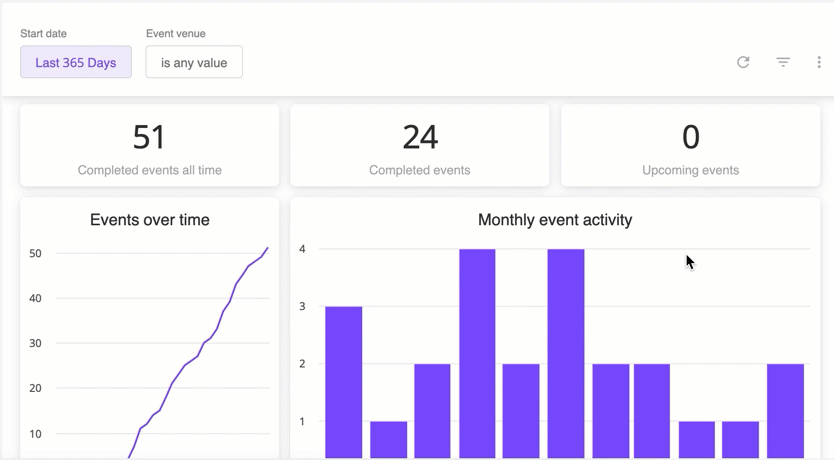Click the refresh dashboard icon
834x460 pixels.
pyautogui.click(x=743, y=62)
